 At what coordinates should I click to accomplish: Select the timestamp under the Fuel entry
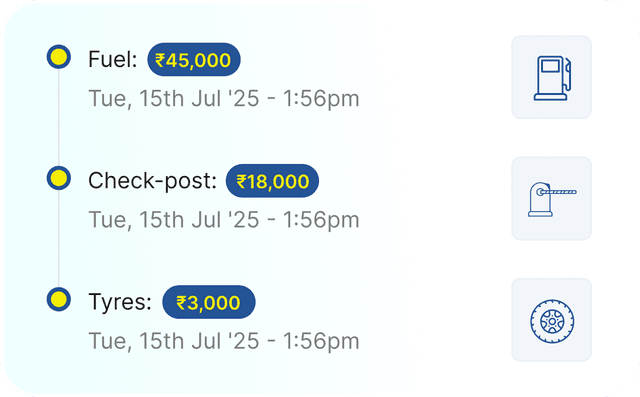point(224,99)
